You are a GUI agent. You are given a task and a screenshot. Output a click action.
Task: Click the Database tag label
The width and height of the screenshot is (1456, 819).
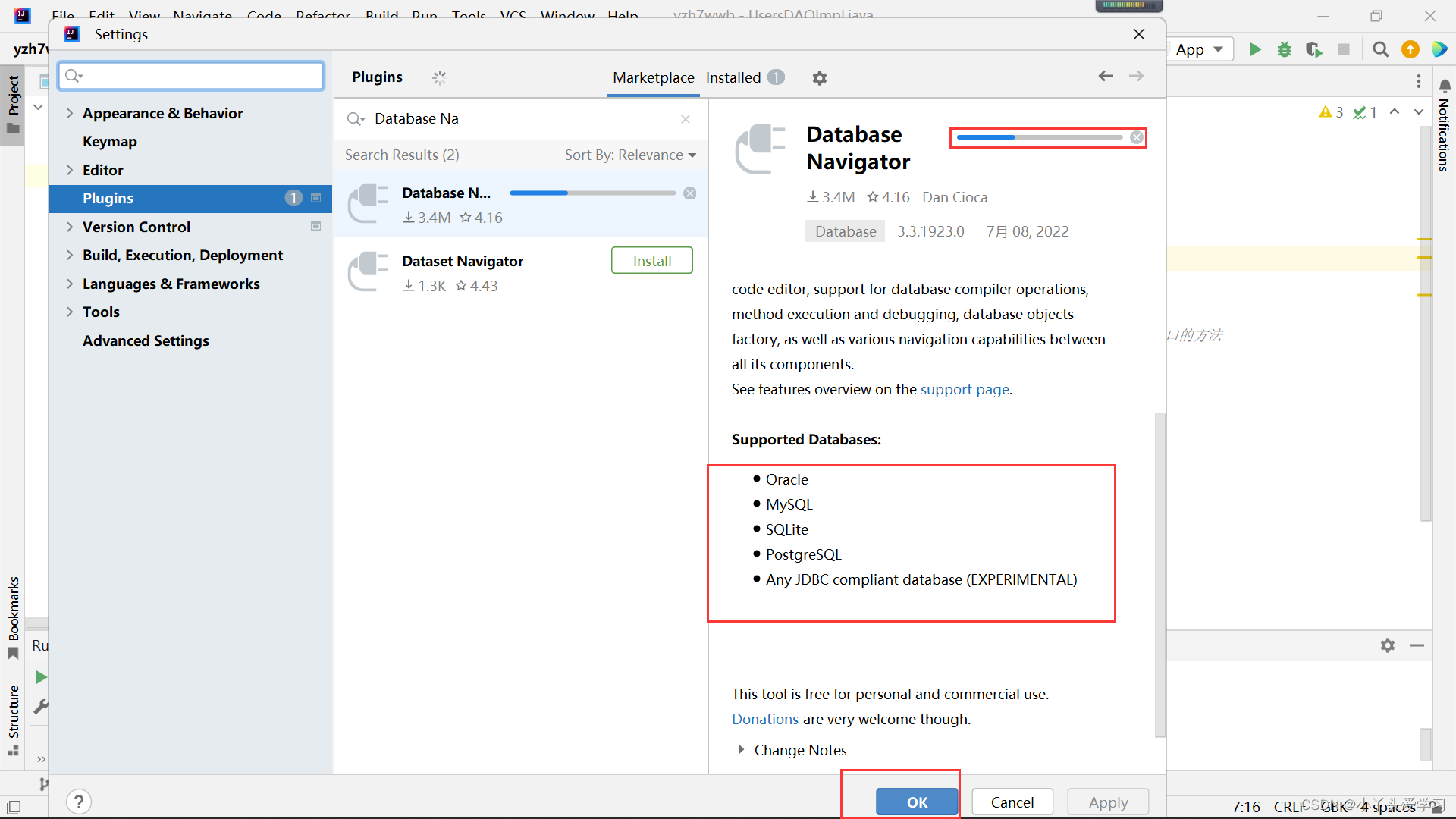tap(846, 231)
